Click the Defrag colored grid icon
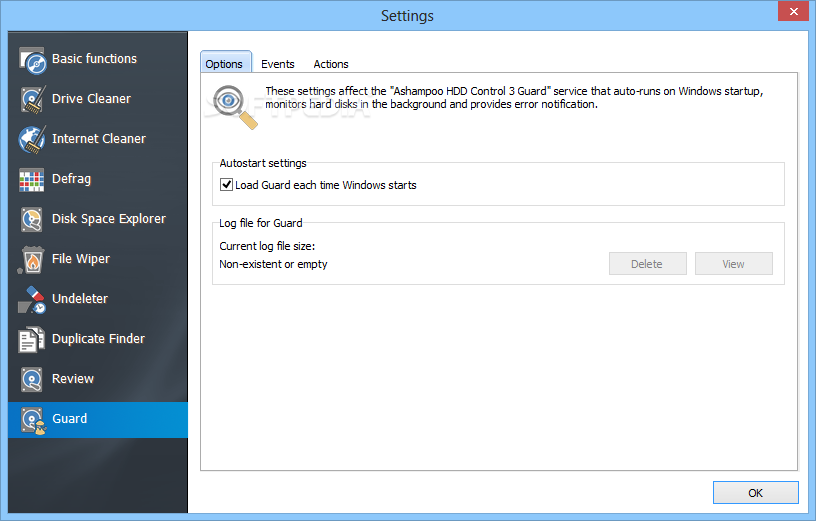 point(32,180)
